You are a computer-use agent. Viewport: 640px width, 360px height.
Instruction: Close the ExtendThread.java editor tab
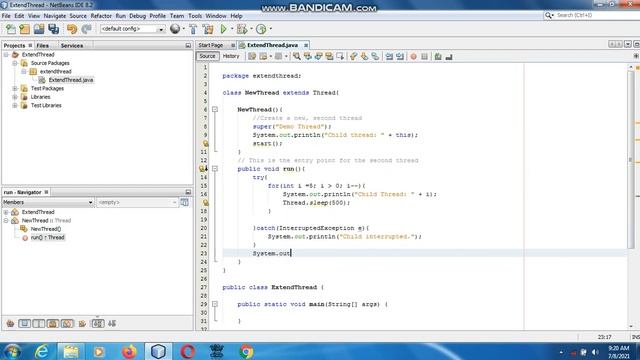(306, 45)
